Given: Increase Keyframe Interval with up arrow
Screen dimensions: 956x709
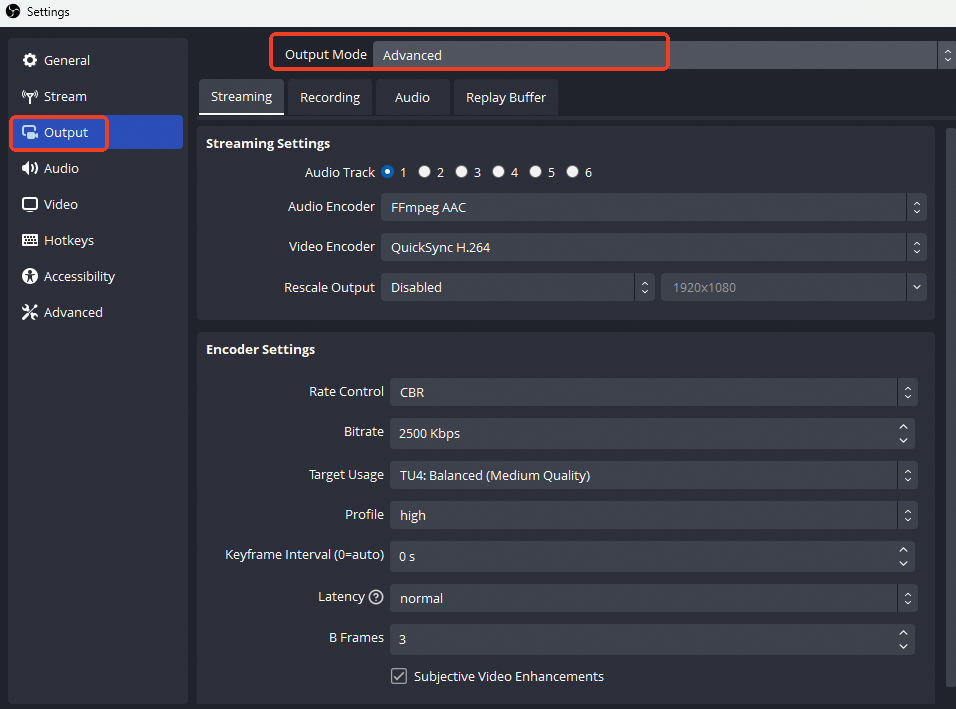Looking at the screenshot, I should click(x=904, y=550).
